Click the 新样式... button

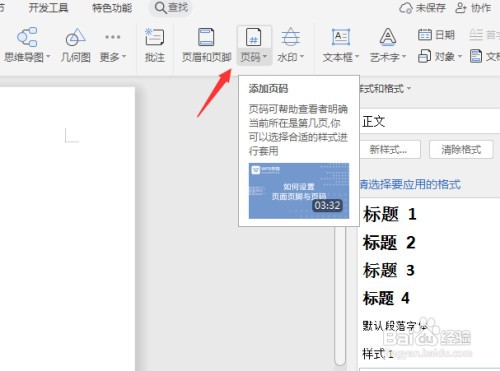[390, 150]
